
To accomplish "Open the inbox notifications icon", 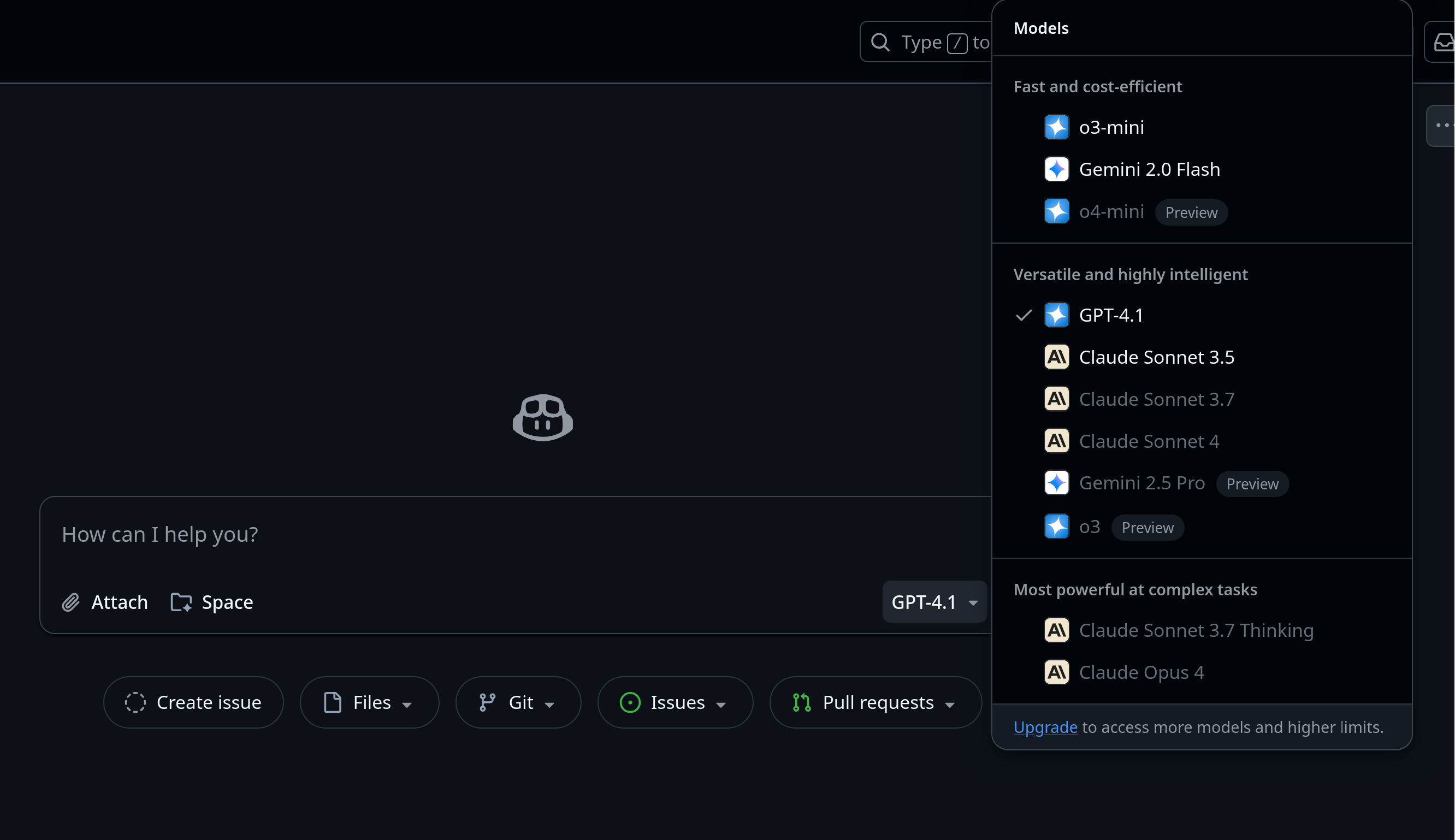I will 1444,42.
